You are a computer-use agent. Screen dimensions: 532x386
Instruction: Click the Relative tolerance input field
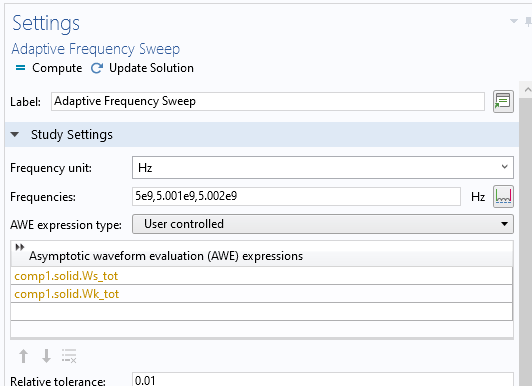tap(323, 380)
